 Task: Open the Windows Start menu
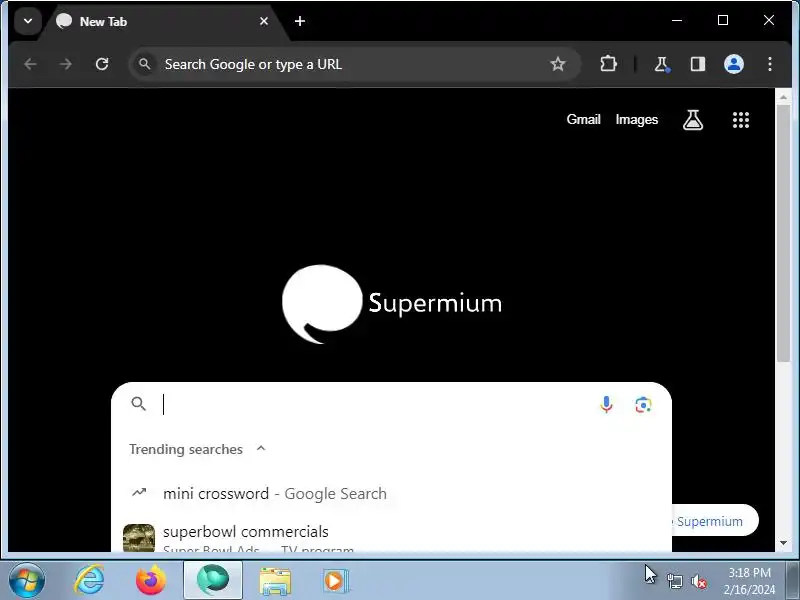27,581
